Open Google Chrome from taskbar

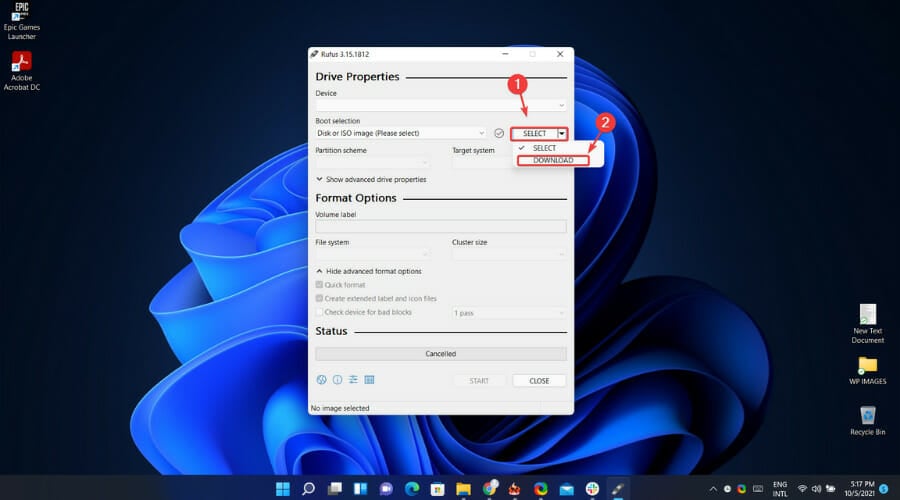click(489, 489)
